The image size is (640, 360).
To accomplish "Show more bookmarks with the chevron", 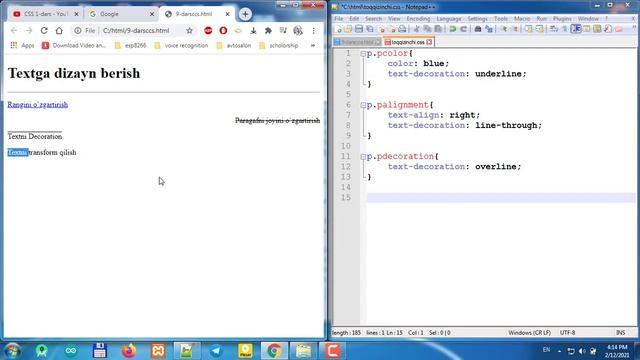I will coord(313,46).
